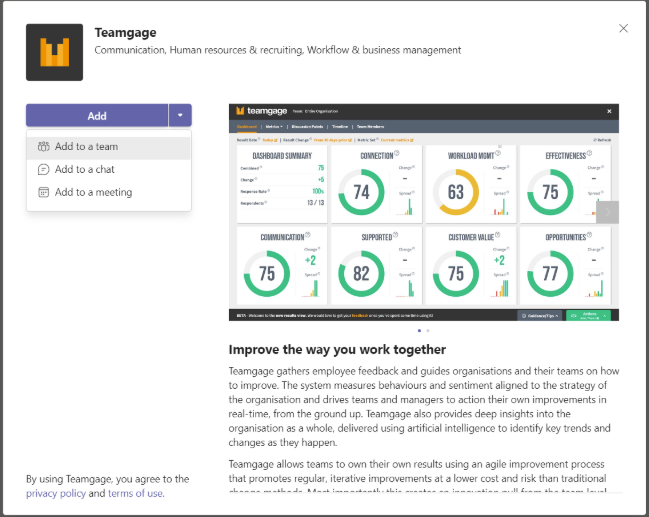Click the X icon inside the screenshot preview
Image resolution: width=649 pixels, height=517 pixels.
click(x=609, y=111)
